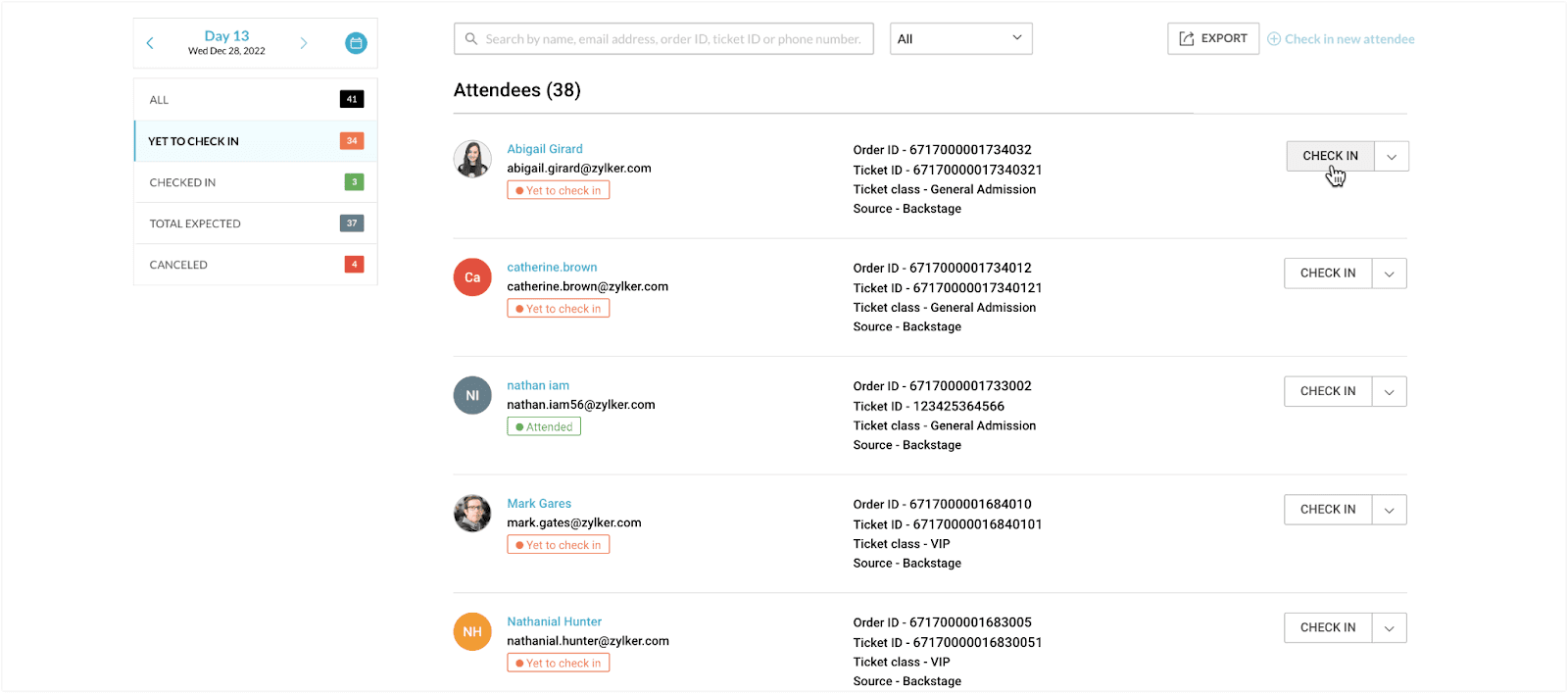This screenshot has width=1568, height=693.
Task: Expand check-in options for Abigail Girard
Action: pos(1392,157)
